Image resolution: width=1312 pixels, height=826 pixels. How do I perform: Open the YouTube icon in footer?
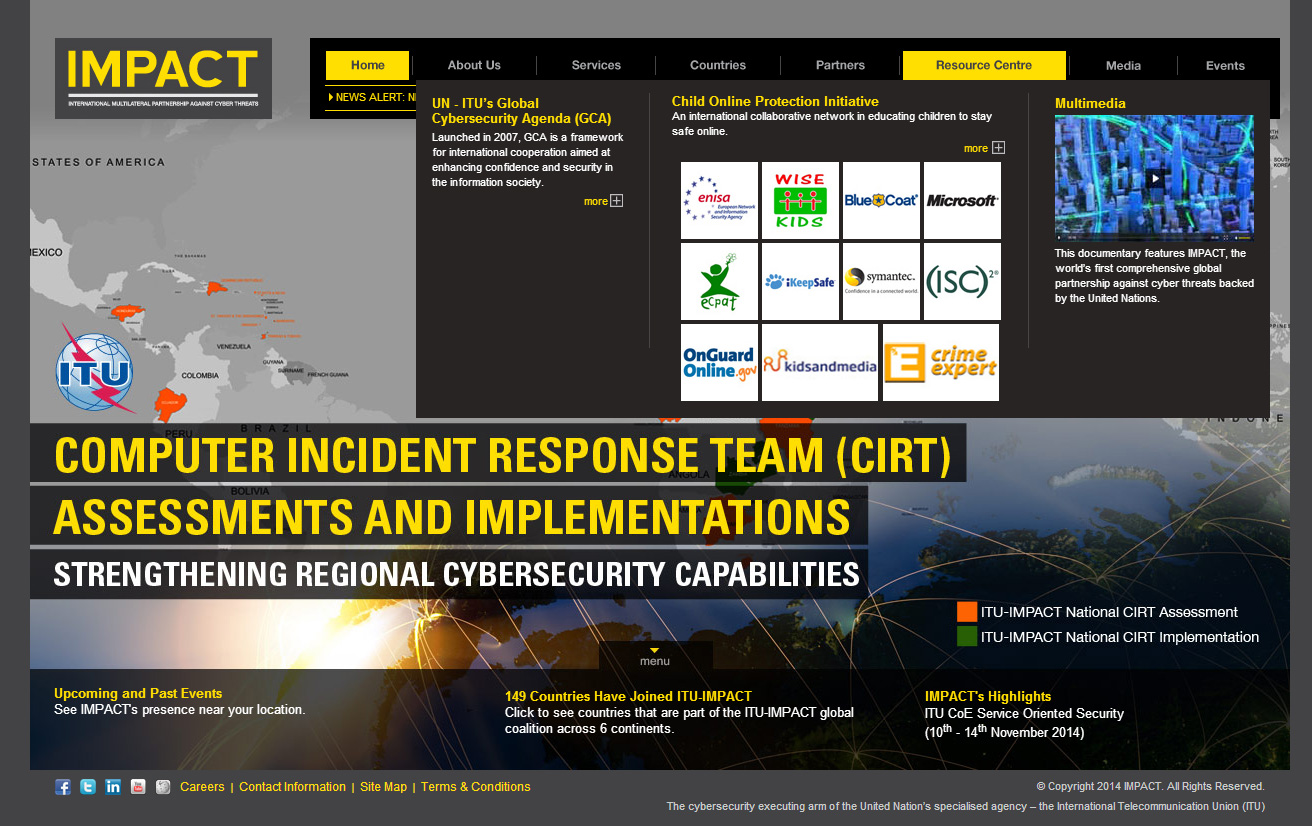pos(138,787)
